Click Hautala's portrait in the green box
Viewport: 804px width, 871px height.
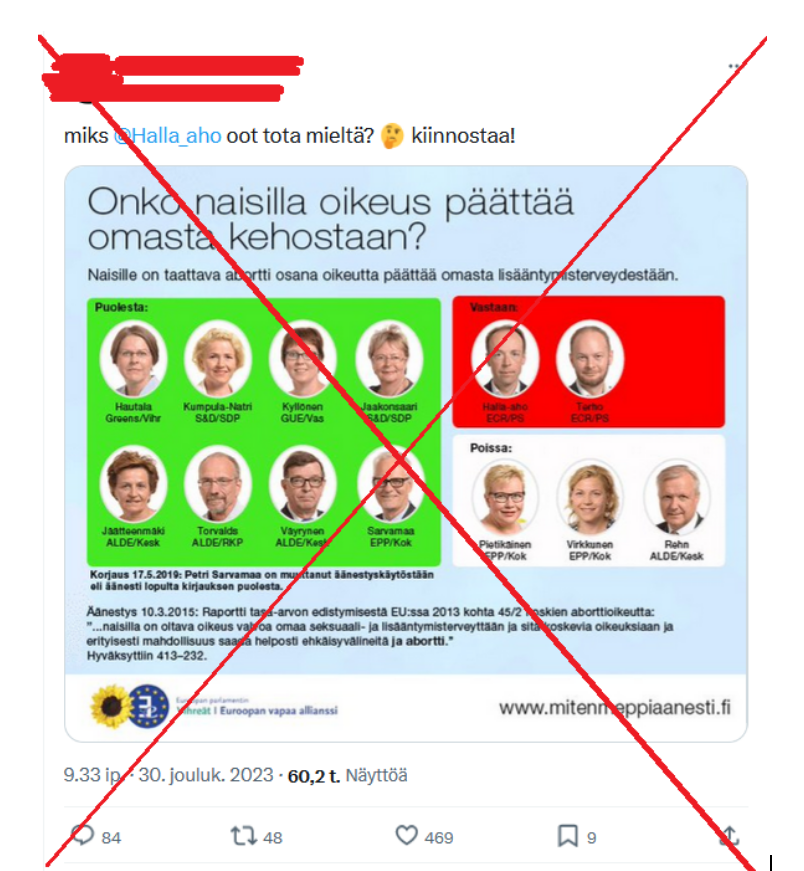coord(133,358)
